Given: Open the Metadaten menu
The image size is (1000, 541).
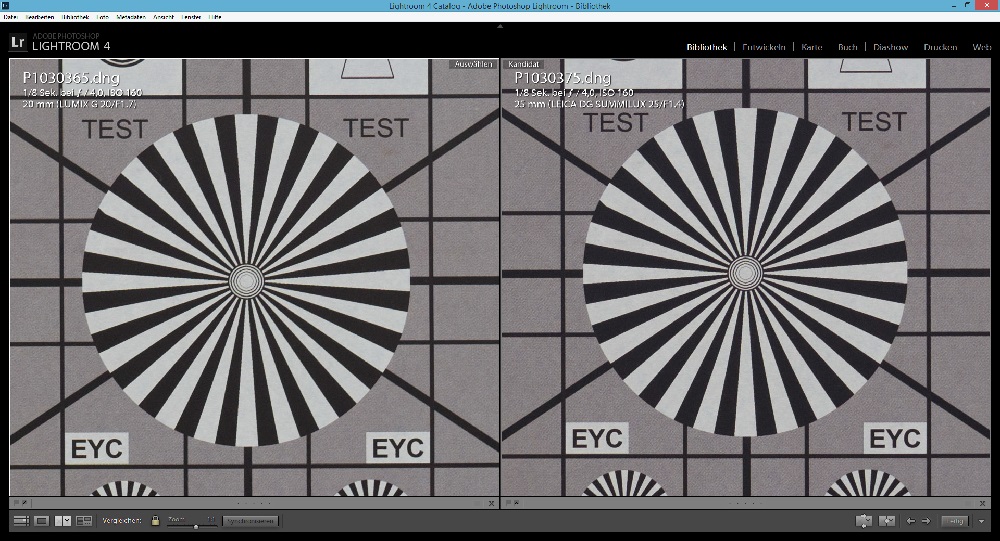Looking at the screenshot, I should pyautogui.click(x=131, y=18).
